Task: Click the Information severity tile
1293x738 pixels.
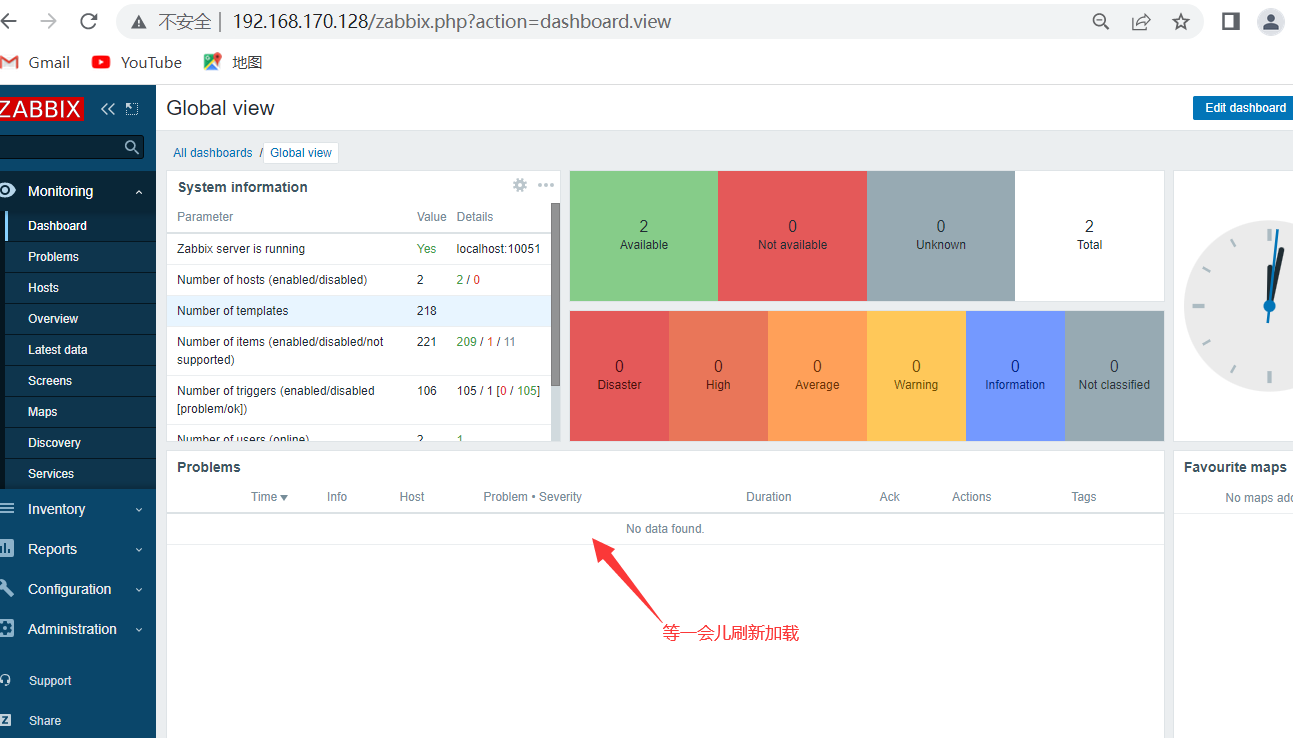Action: 1015,376
